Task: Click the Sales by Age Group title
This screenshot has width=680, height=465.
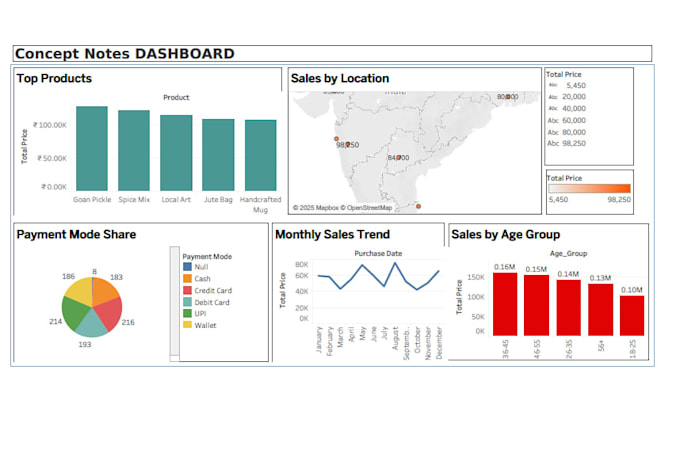Action: point(506,235)
